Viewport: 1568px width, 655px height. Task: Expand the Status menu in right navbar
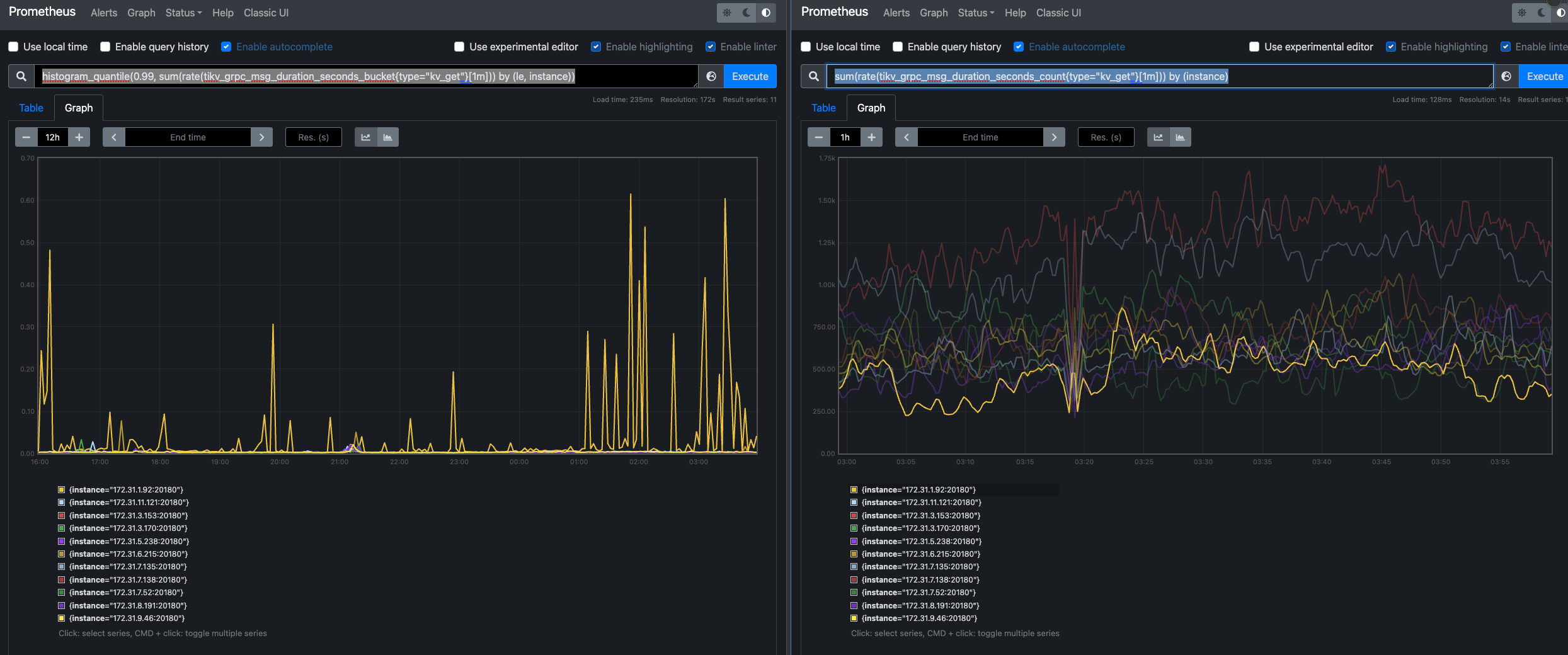976,13
